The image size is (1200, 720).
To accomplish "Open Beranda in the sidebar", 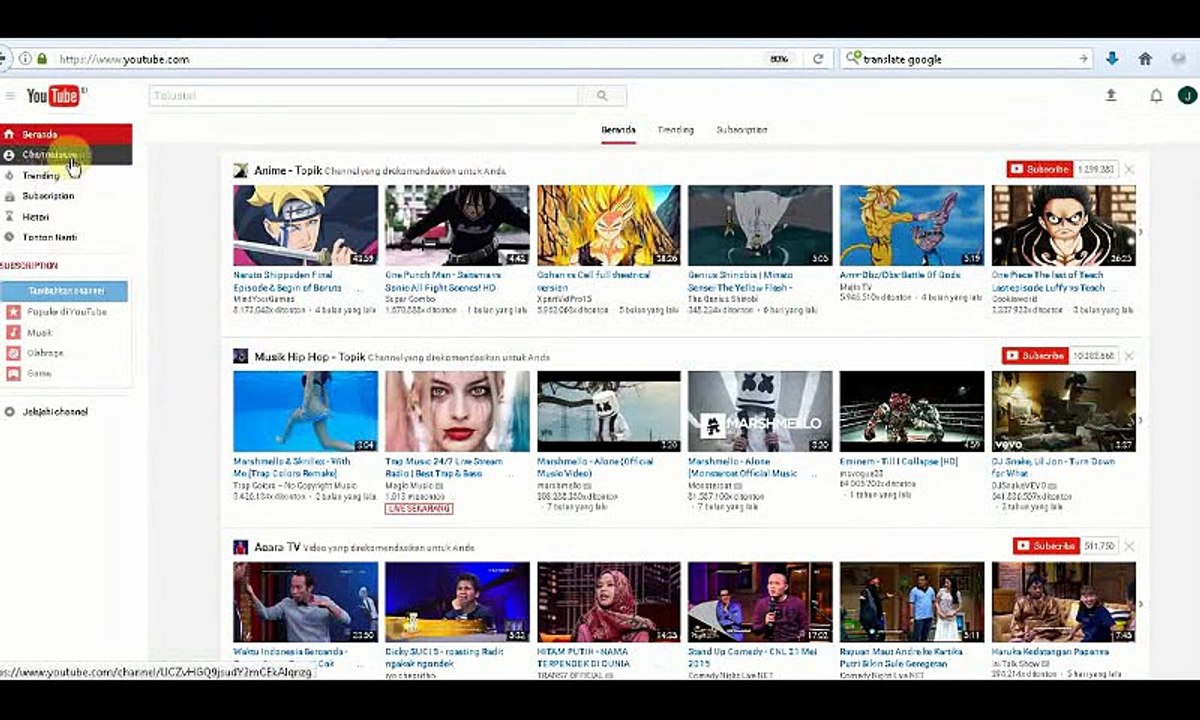I will pyautogui.click(x=66, y=134).
